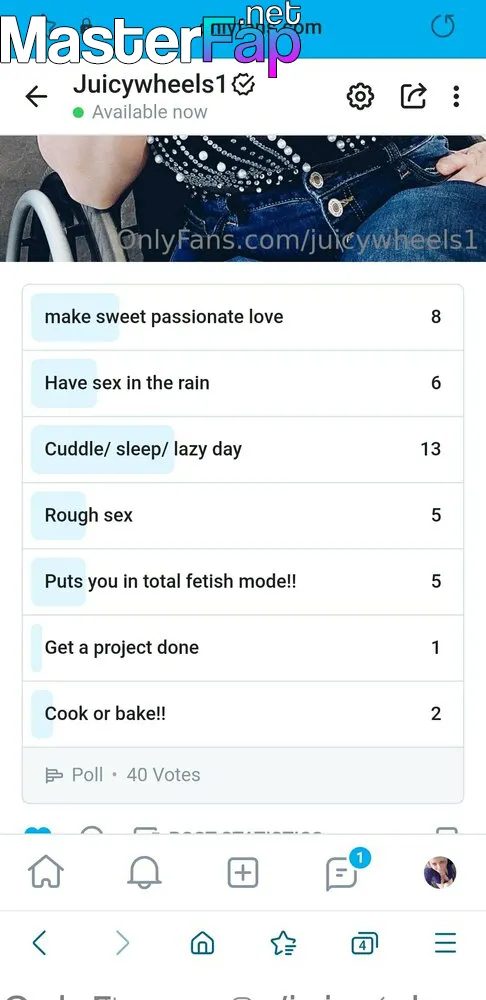Share the Juicywheels1 profile
The image size is (486, 1000).
413,96
